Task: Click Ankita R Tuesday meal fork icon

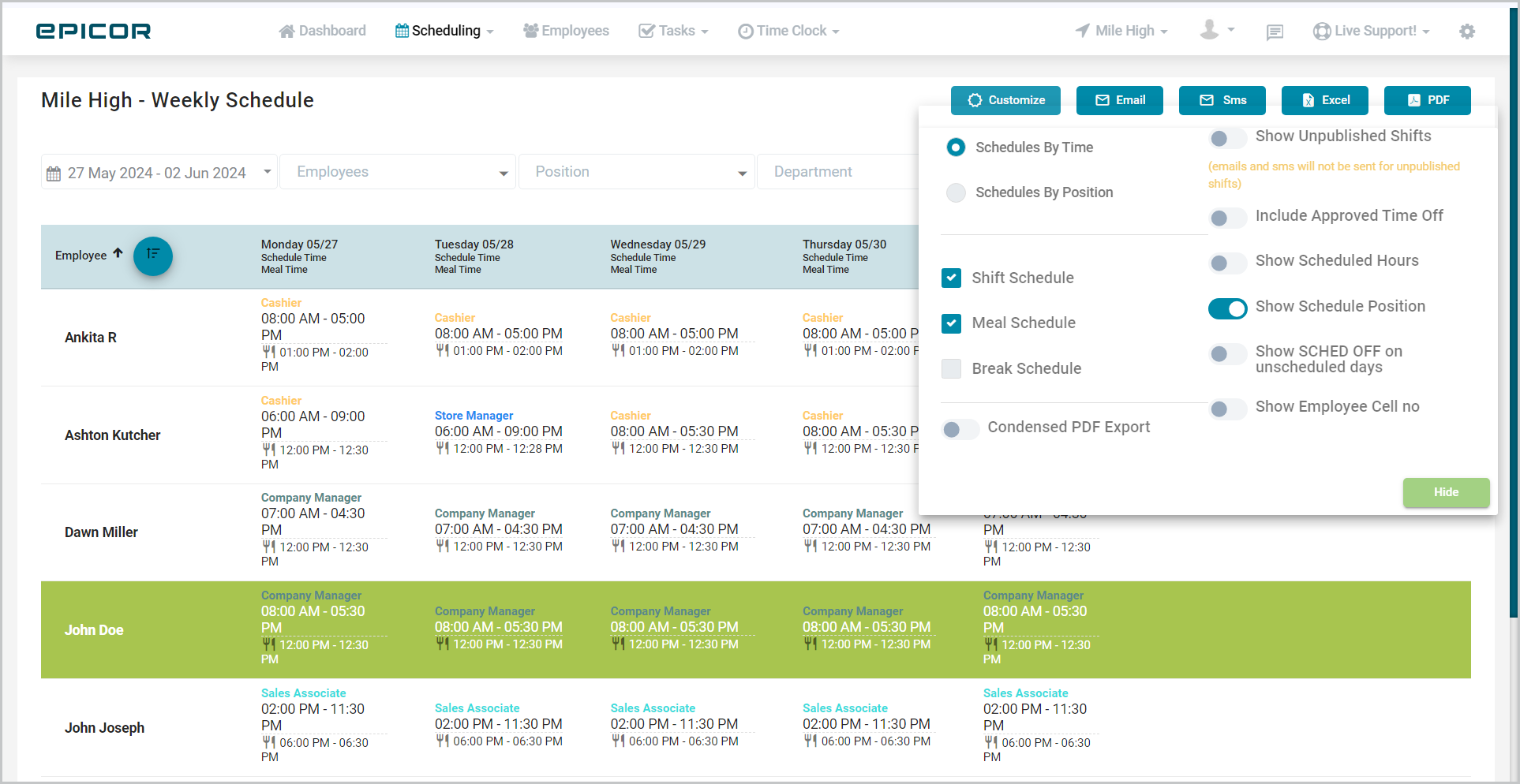Action: coord(442,350)
